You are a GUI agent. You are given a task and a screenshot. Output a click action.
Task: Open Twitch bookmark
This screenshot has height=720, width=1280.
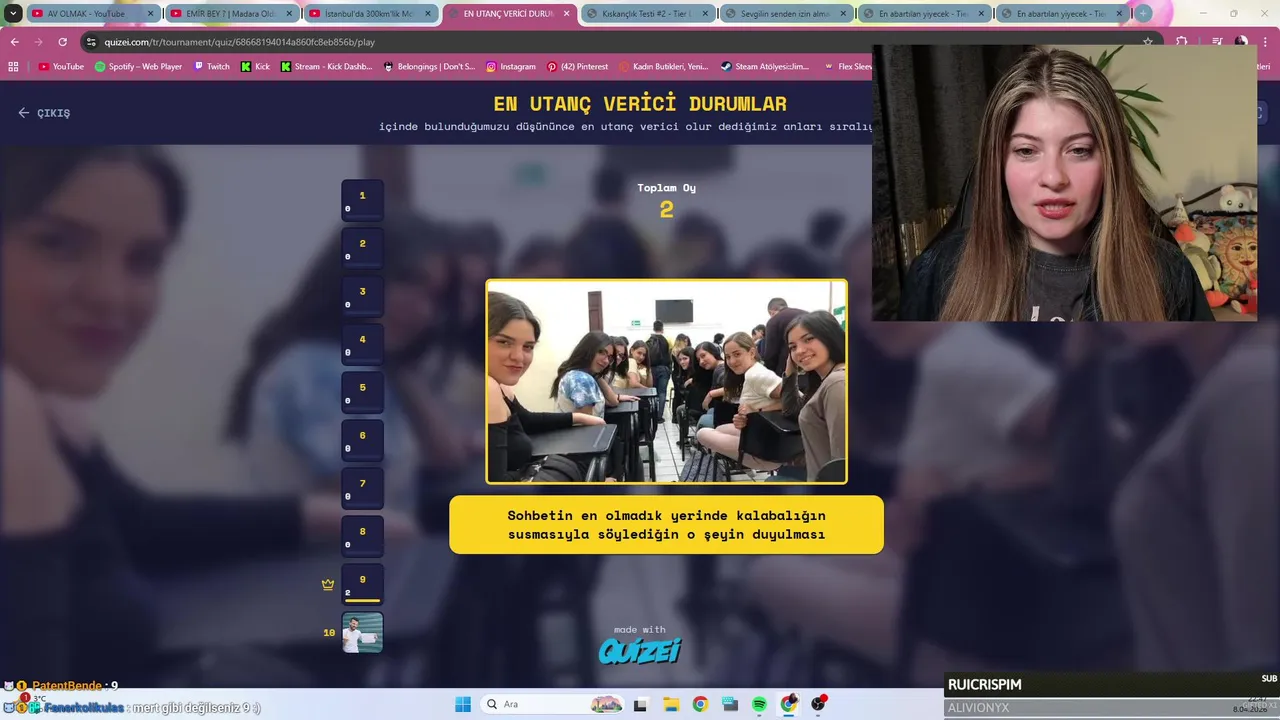pos(211,66)
